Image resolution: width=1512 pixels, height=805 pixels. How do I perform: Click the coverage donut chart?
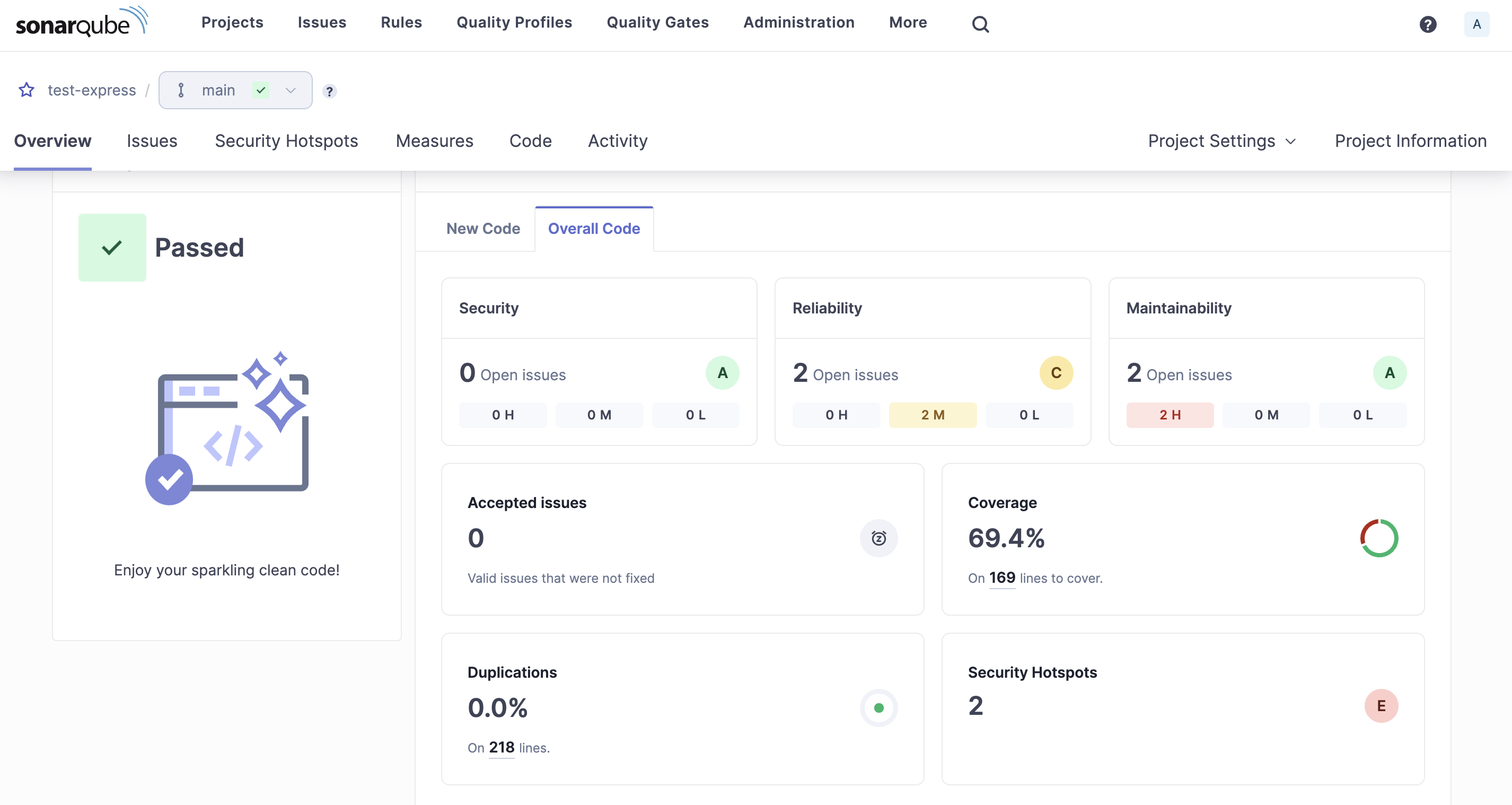[x=1379, y=538]
